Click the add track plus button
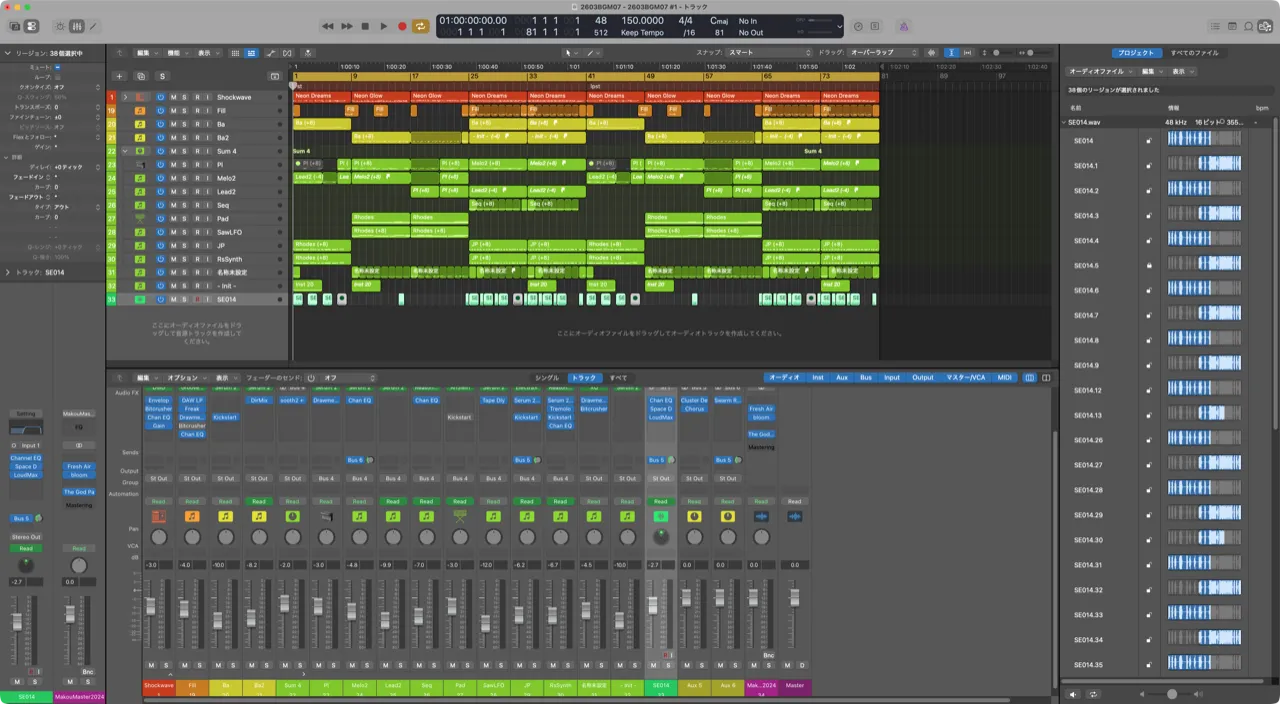The image size is (1280, 704). (119, 76)
